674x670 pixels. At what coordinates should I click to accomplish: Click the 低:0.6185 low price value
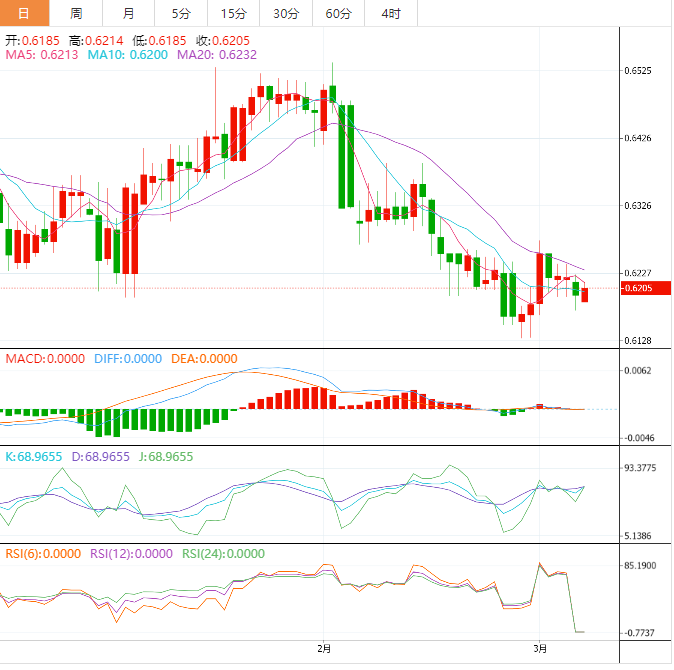click(159, 41)
